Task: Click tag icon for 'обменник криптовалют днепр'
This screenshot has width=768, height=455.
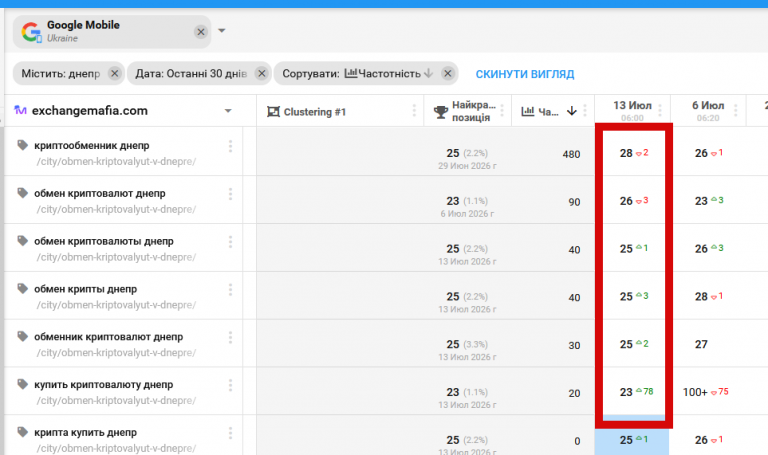Action: coord(22,336)
